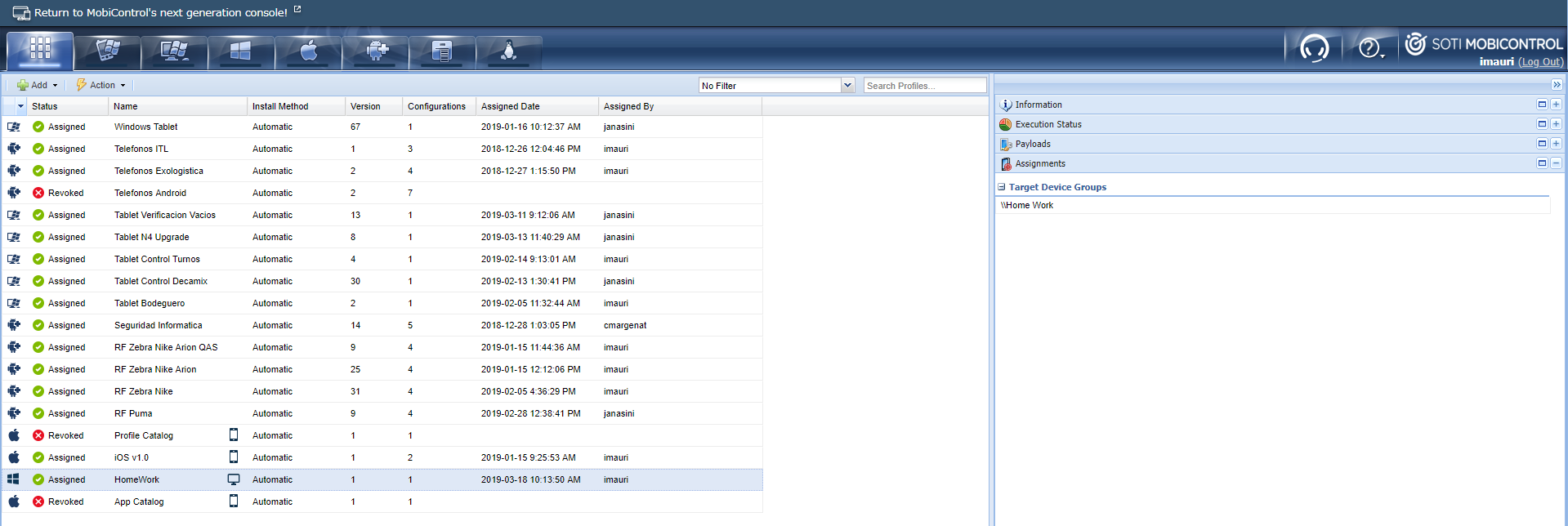
Task: Click the headset support icon
Action: coord(1314,48)
